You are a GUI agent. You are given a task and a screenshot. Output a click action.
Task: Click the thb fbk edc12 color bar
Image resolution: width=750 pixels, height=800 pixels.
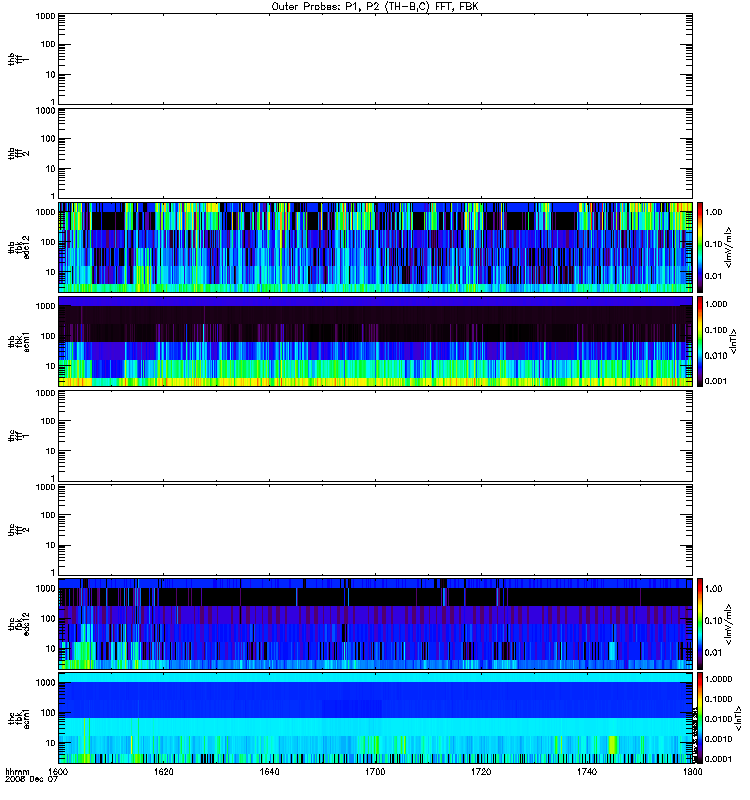(x=700, y=247)
